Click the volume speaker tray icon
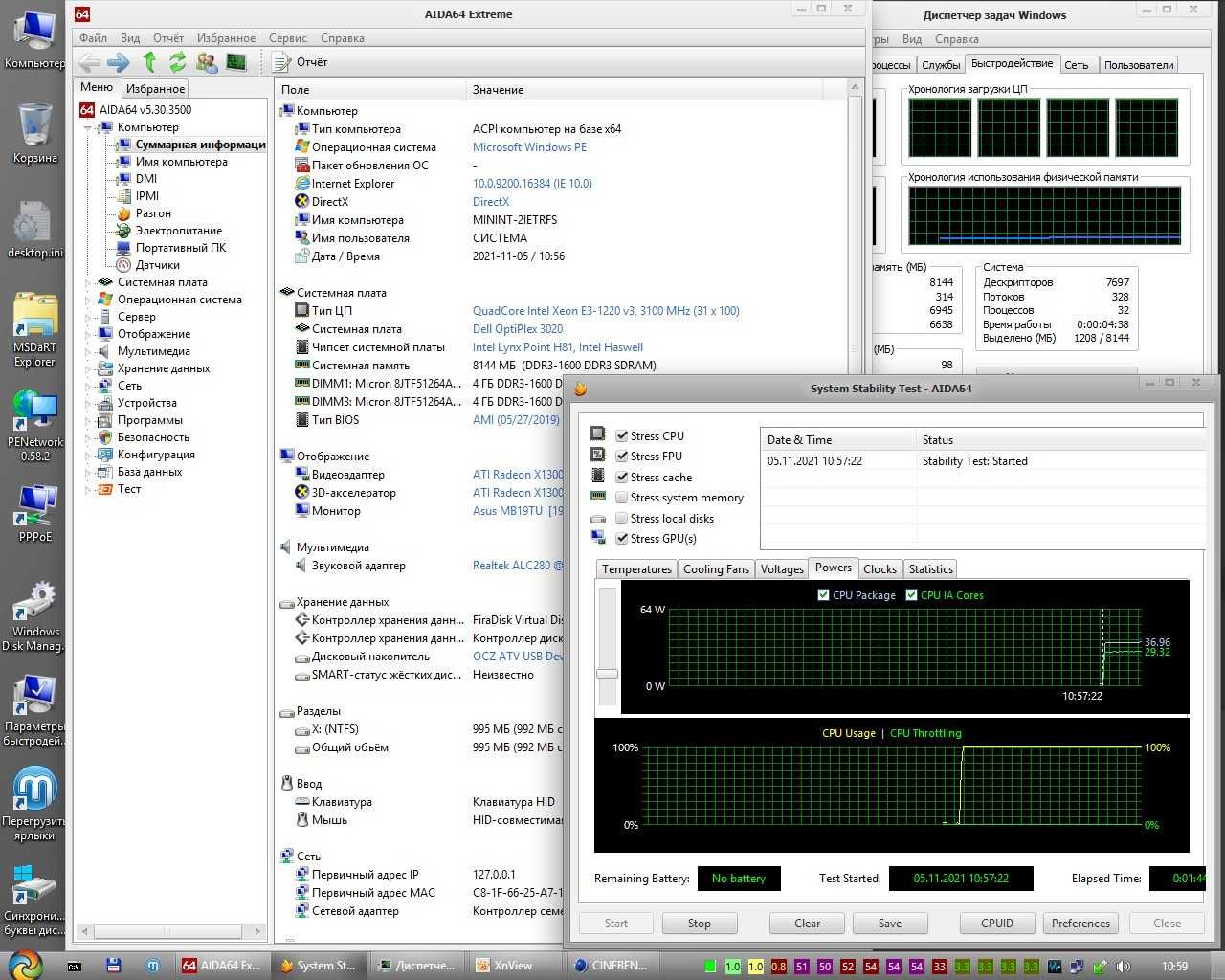 (1123, 967)
